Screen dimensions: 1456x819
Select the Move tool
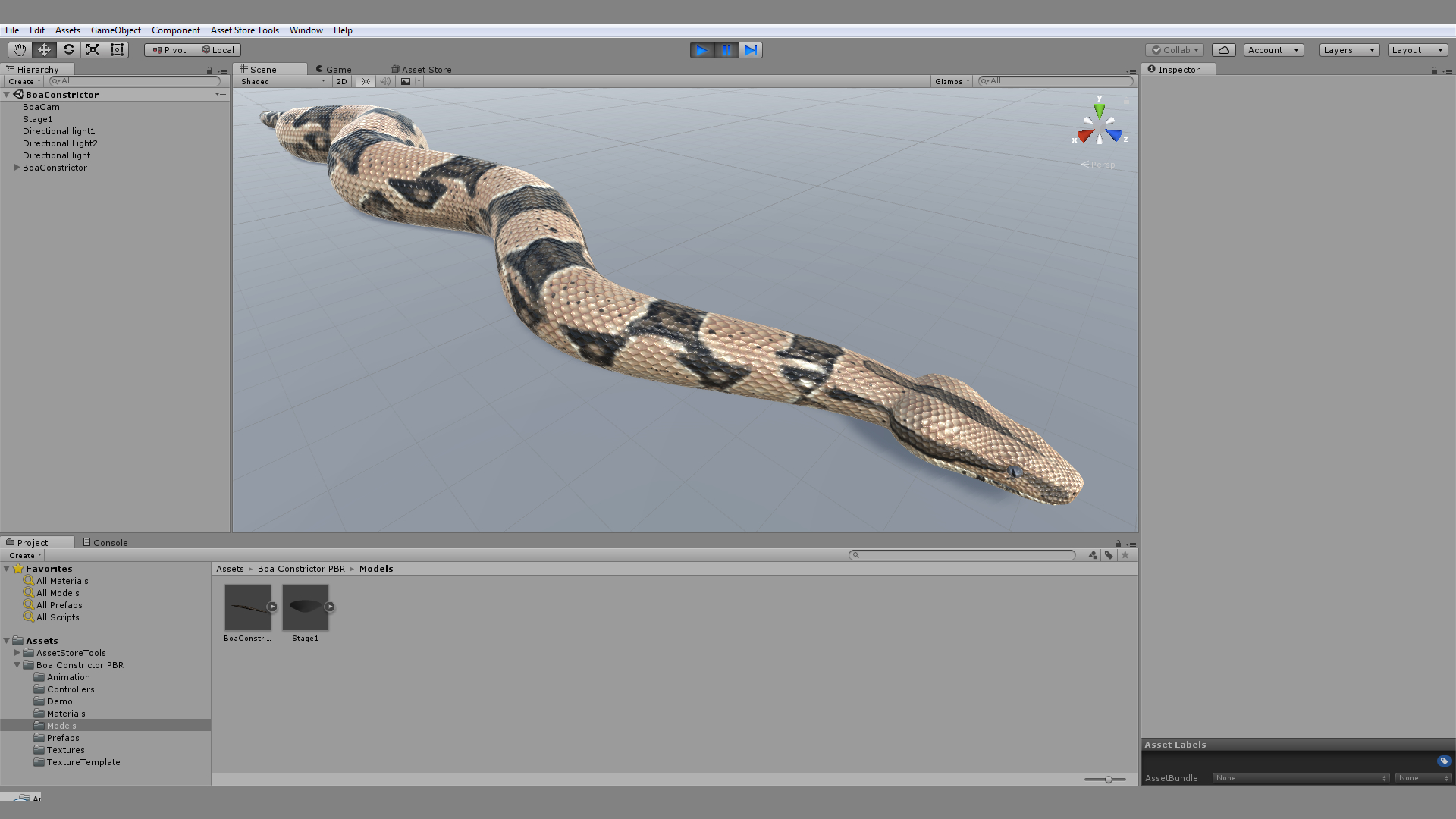[x=44, y=50]
